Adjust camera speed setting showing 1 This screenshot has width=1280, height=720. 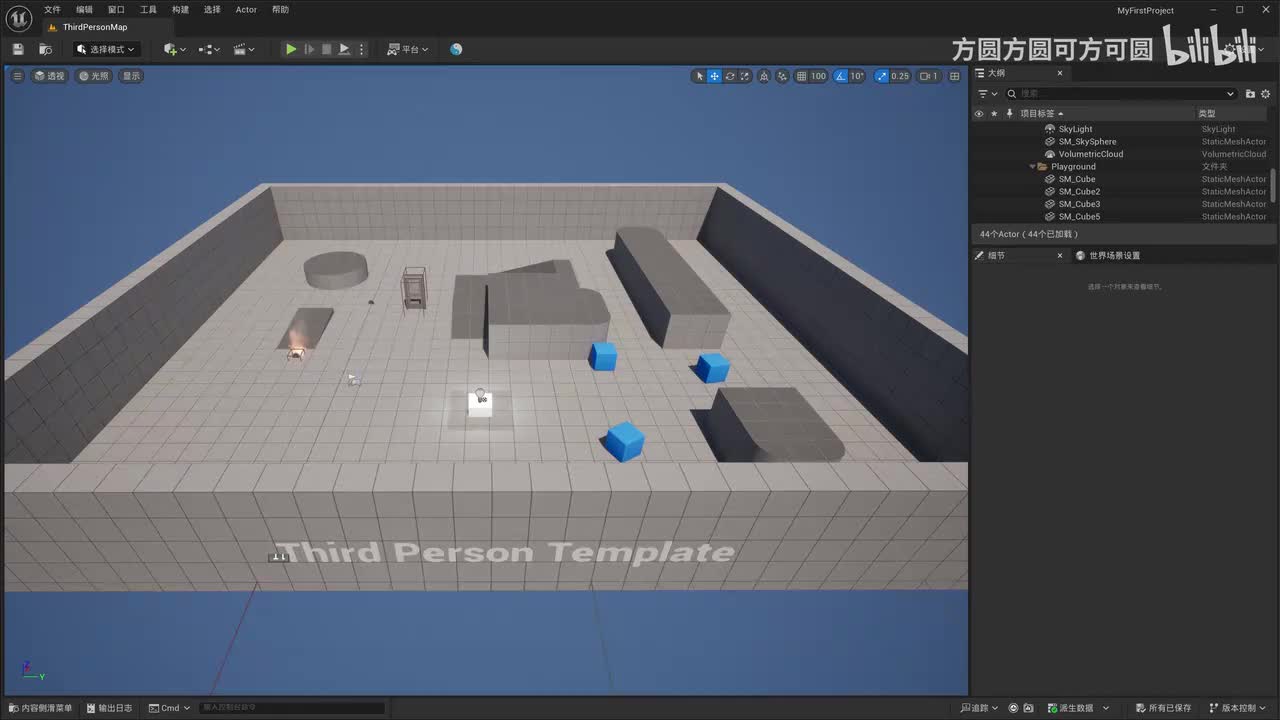929,76
